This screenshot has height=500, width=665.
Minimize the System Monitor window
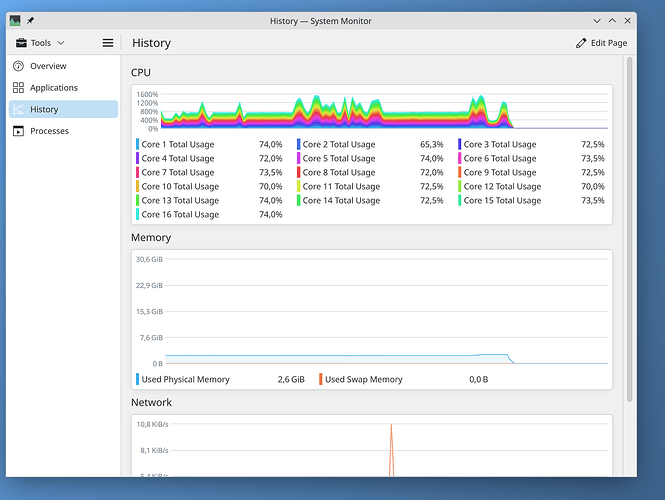tap(597, 21)
